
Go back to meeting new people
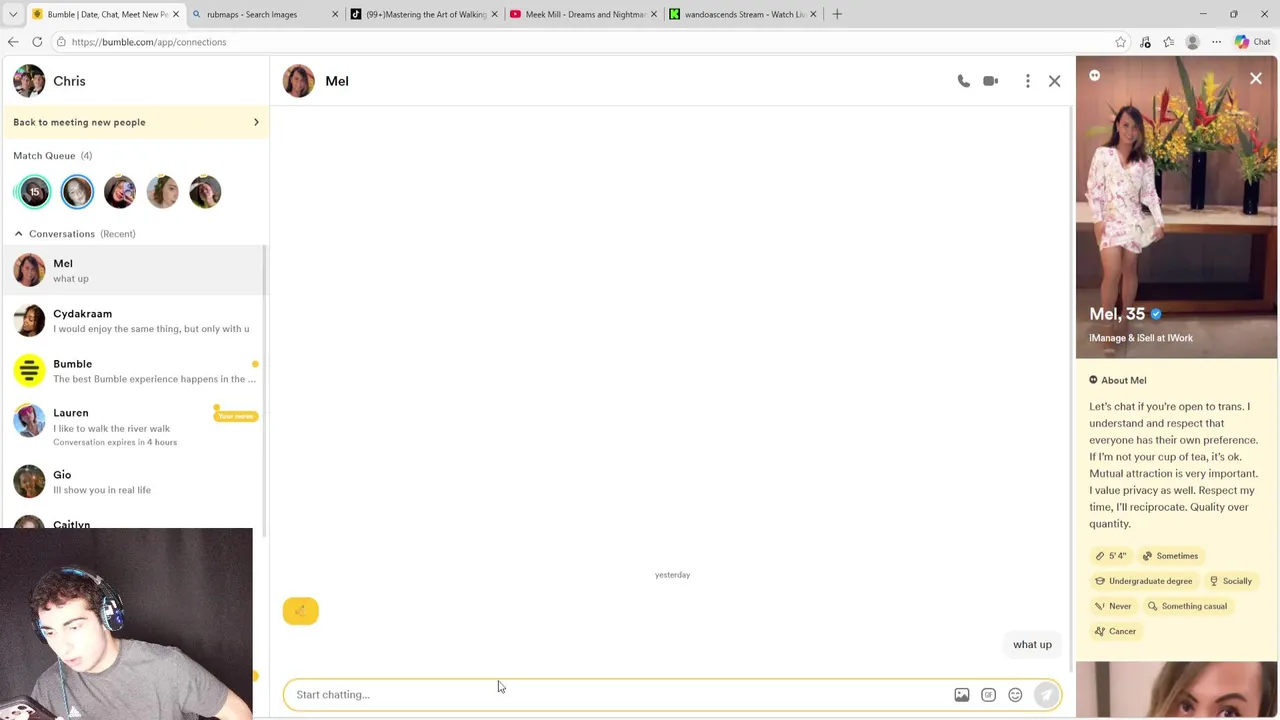135,122
